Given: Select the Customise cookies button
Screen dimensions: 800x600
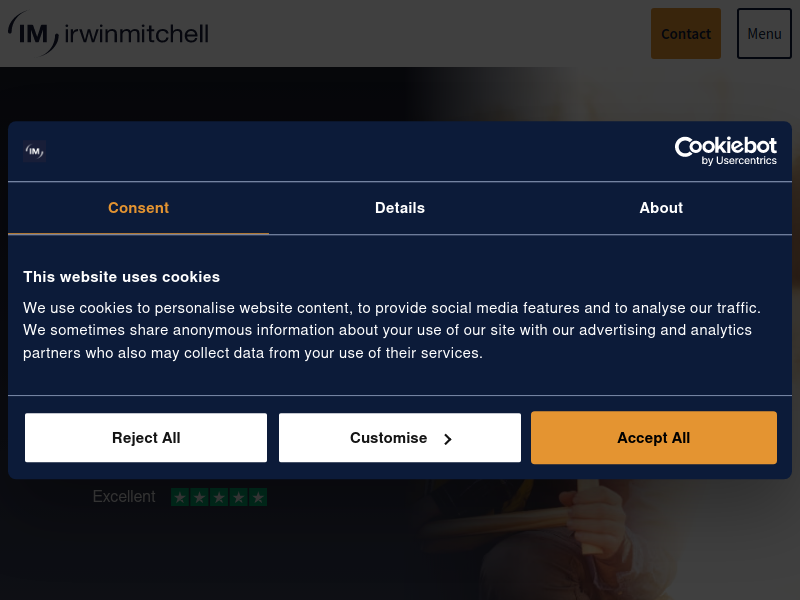Looking at the screenshot, I should (399, 438).
